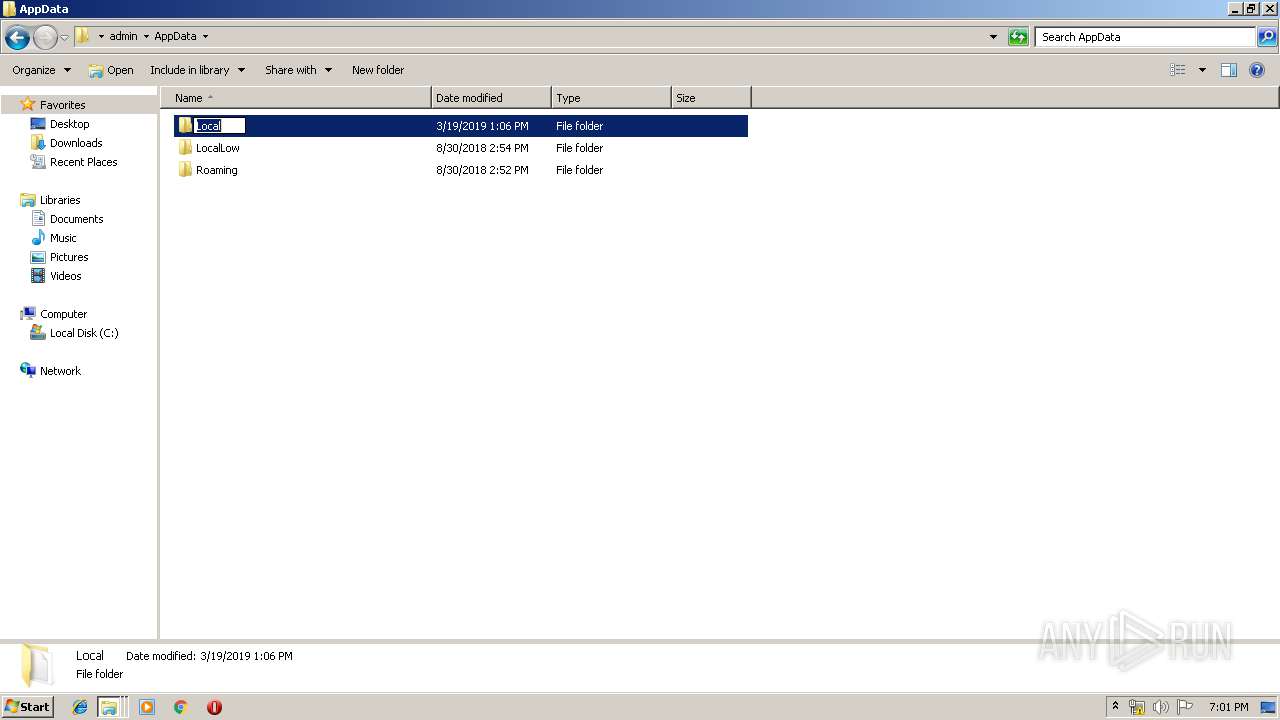The width and height of the screenshot is (1280, 720).
Task: Show hidden tray icons arrow
Action: (x=1115, y=707)
